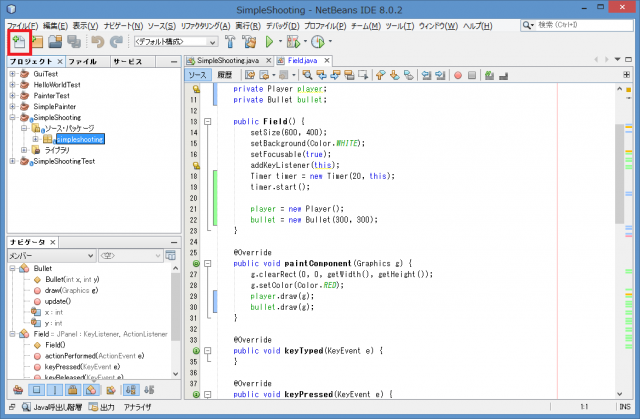Click the editor vertical scrollbar thumb
Viewport: 640px width, 419px height.
[619, 173]
